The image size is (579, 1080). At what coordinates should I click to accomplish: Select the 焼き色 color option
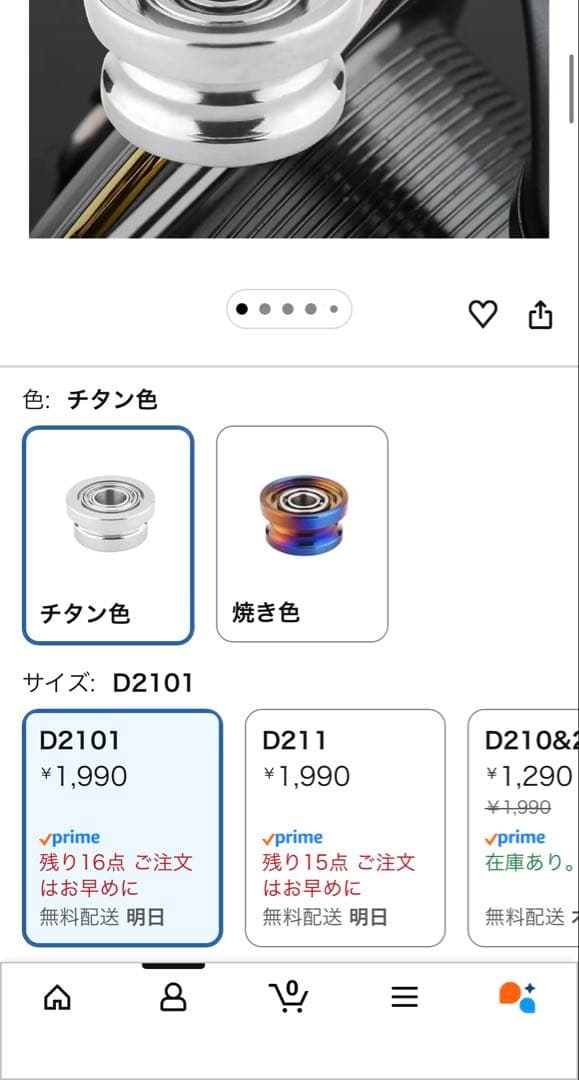301,533
